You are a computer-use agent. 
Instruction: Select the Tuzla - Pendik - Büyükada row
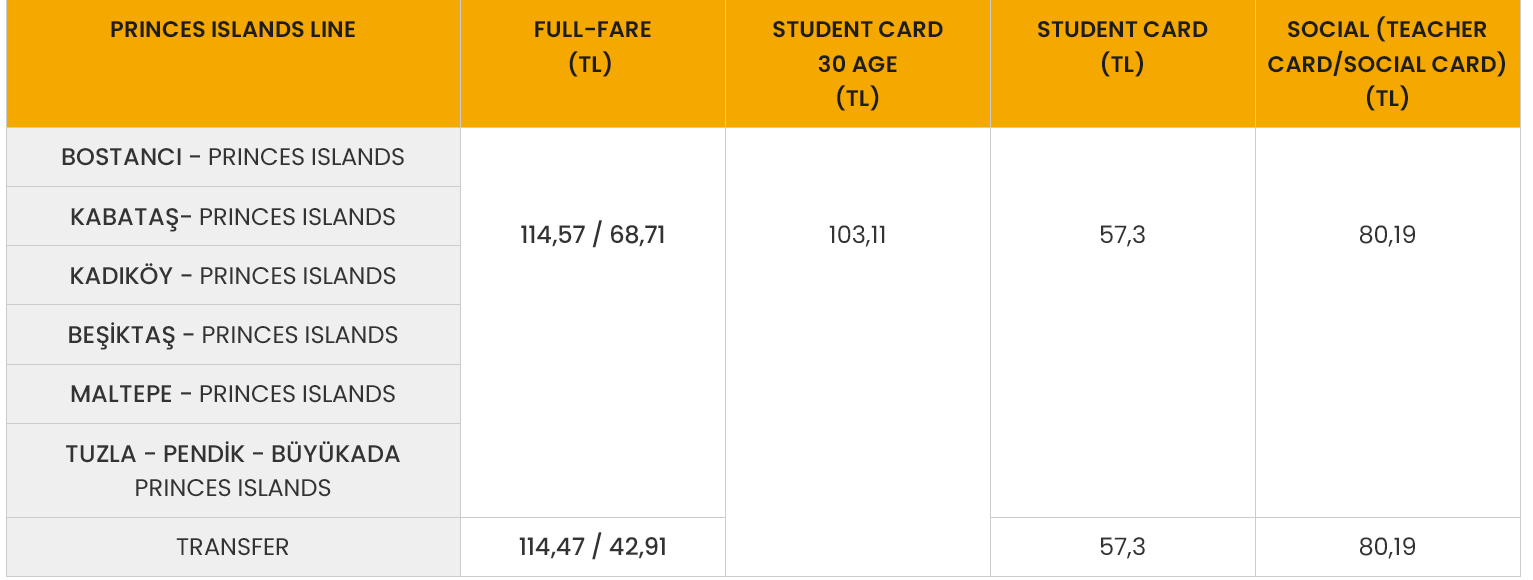pyautogui.click(x=233, y=454)
